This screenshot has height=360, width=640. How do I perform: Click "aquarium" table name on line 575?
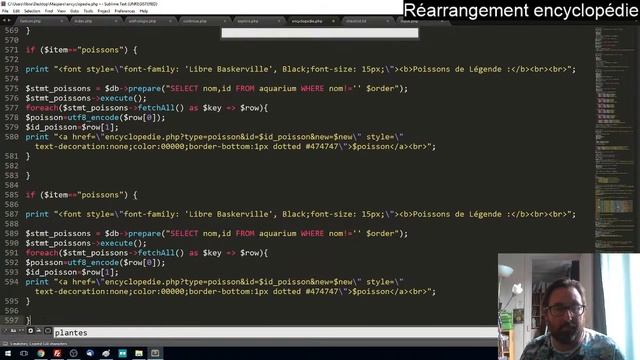click(278, 89)
